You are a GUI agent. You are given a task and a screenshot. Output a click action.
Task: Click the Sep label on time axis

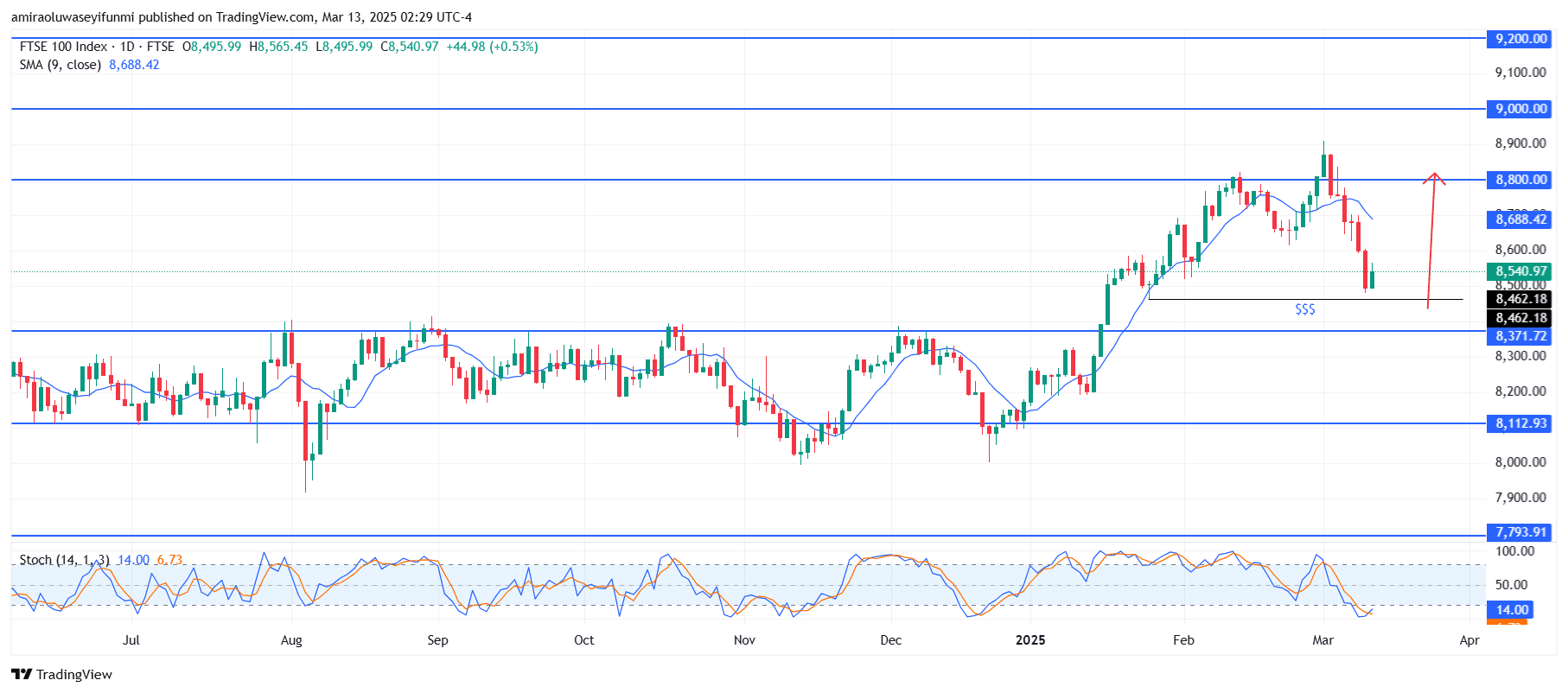point(438,640)
